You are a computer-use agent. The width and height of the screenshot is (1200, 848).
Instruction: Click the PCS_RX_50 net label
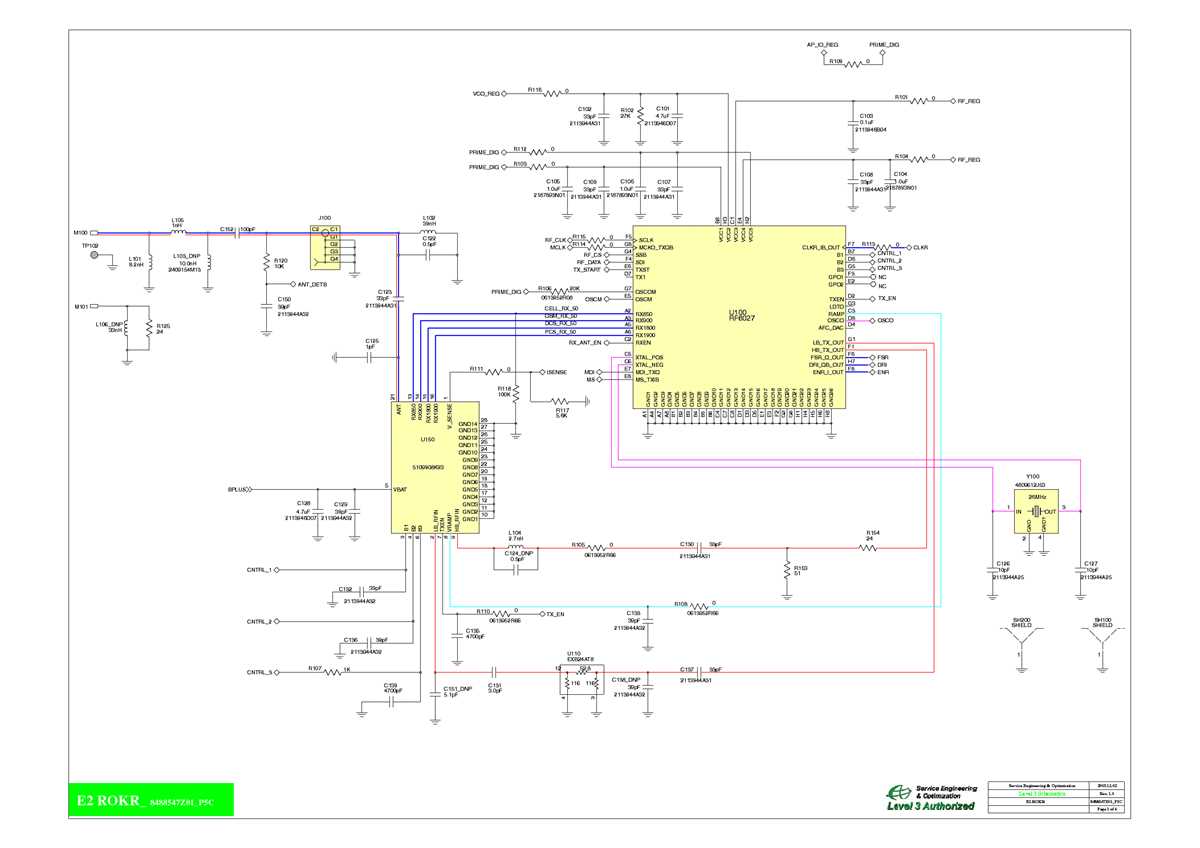[x=560, y=331]
